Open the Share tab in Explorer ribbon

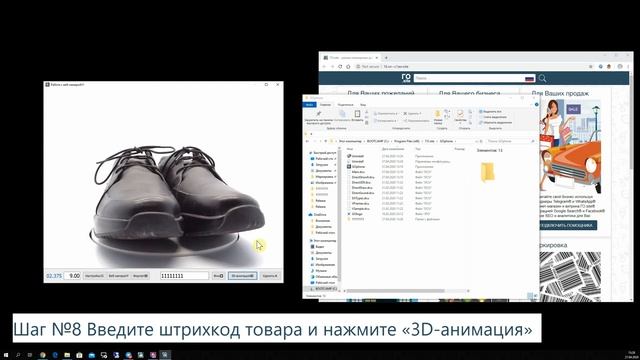point(345,105)
